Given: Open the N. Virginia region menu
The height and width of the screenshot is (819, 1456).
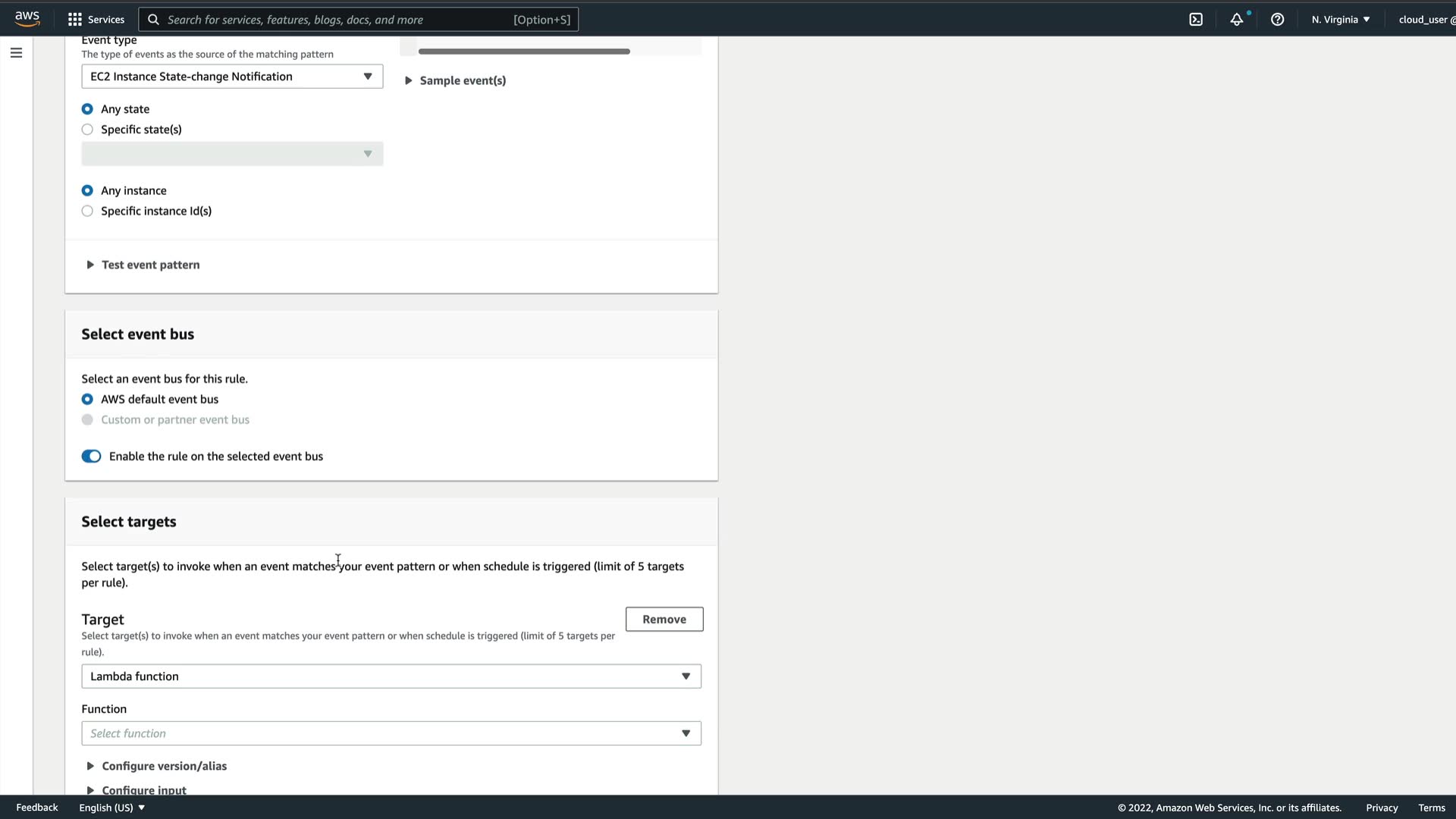Looking at the screenshot, I should tap(1341, 20).
